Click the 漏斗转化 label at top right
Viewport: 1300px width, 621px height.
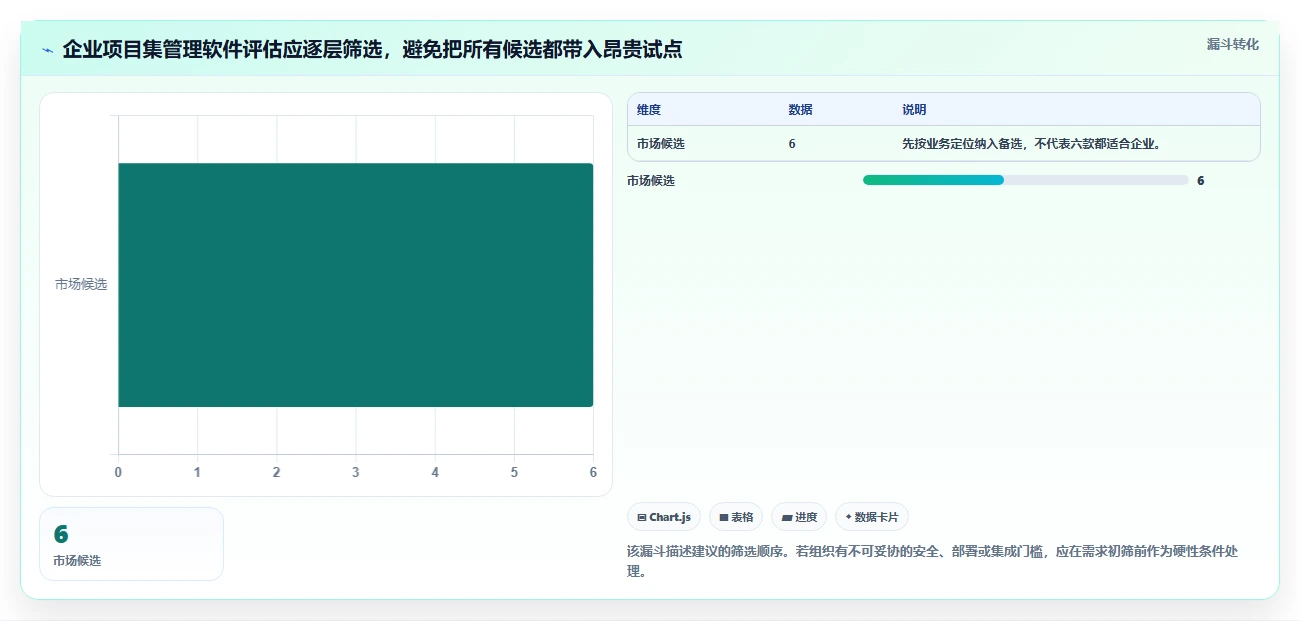pyautogui.click(x=1232, y=45)
